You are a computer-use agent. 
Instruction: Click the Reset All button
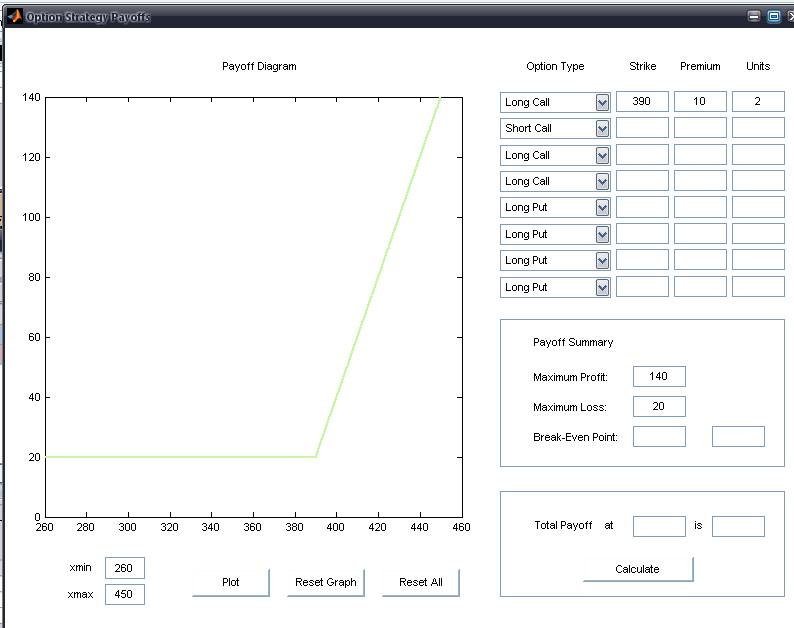coord(421,582)
